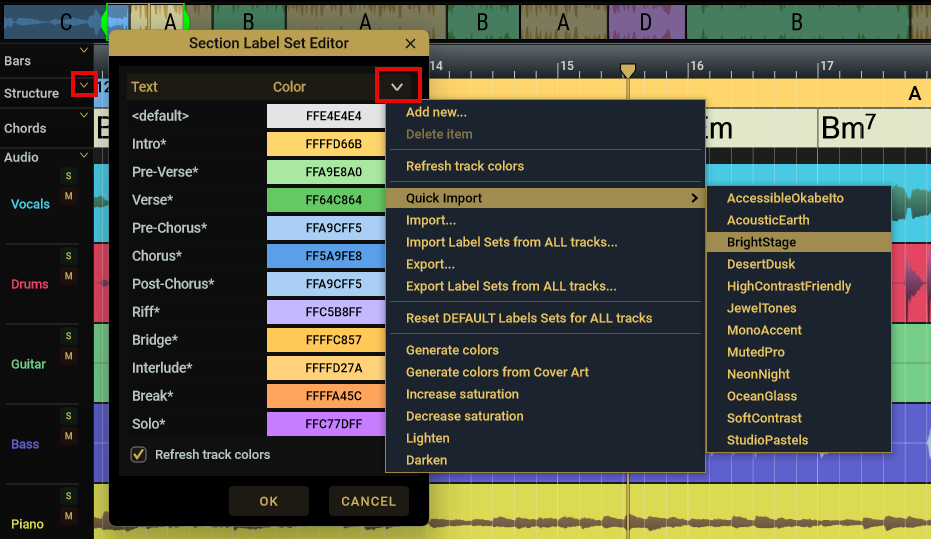Click the Text column header
Image resolution: width=931 pixels, height=539 pixels.
tap(144, 87)
